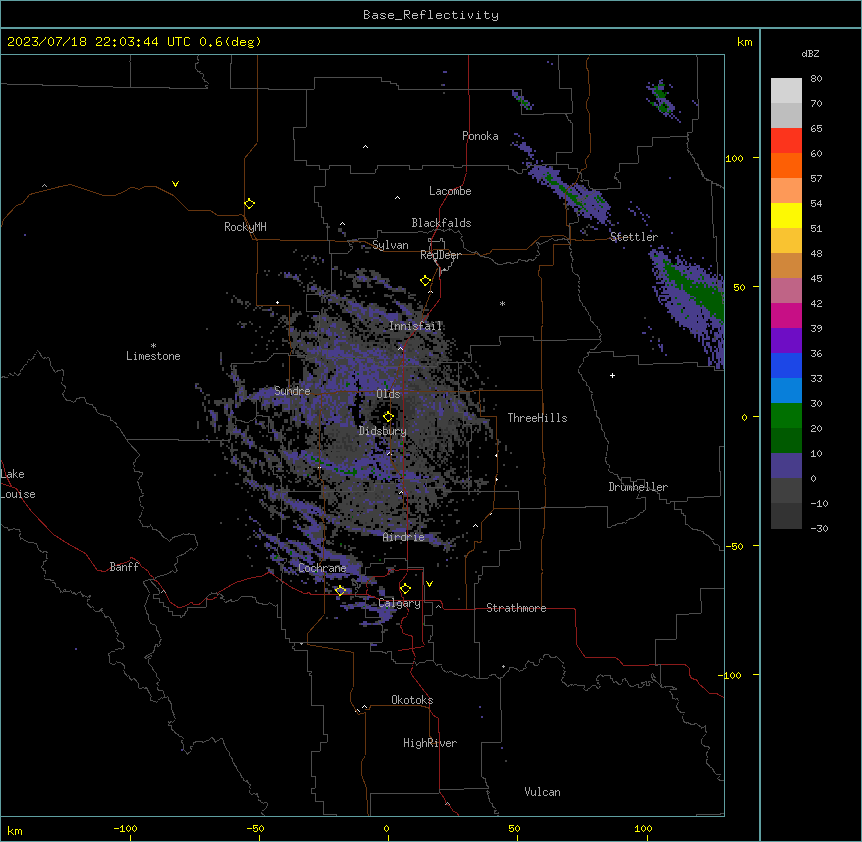
Task: Click the Olds city label
Action: (x=388, y=394)
